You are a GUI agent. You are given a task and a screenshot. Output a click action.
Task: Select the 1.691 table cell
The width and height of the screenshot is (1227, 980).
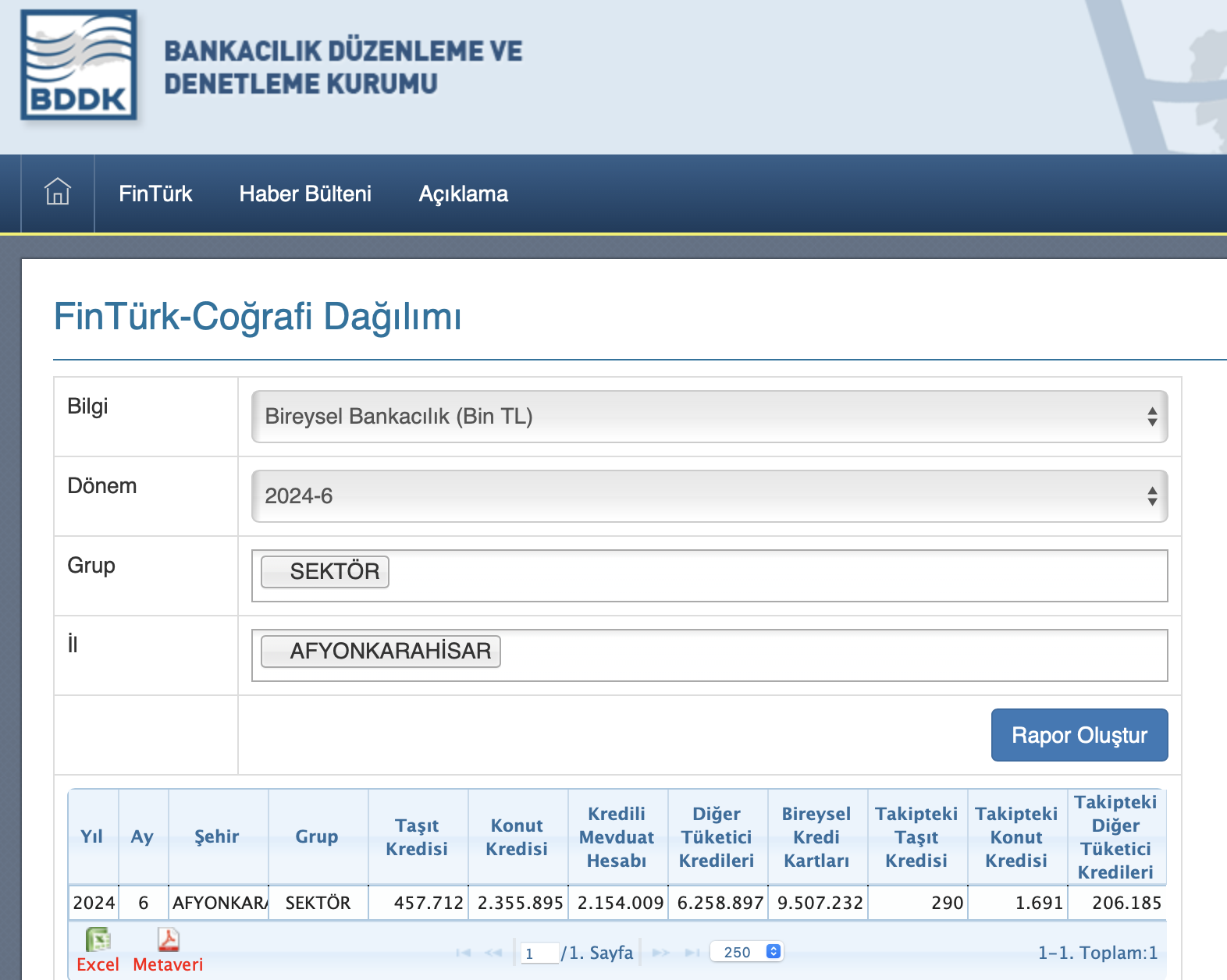pyautogui.click(x=1018, y=903)
